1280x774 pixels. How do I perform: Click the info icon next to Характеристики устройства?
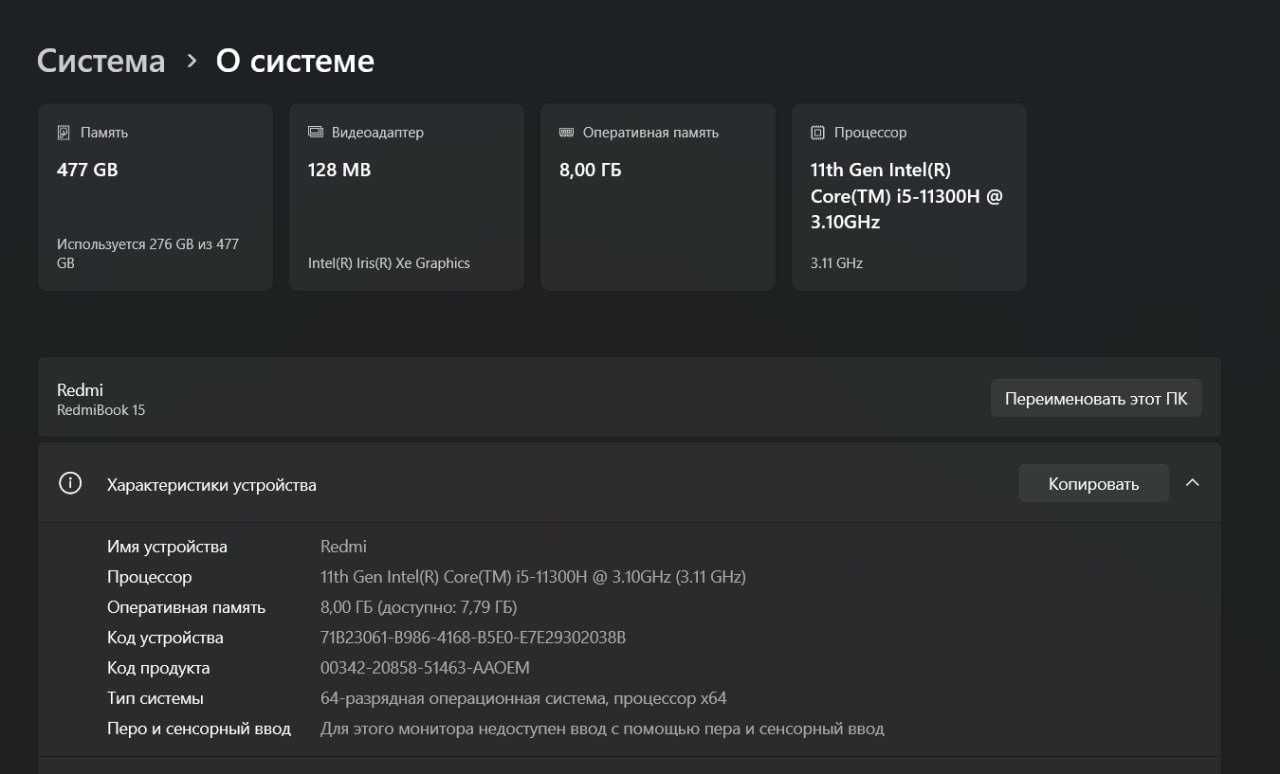click(70, 484)
